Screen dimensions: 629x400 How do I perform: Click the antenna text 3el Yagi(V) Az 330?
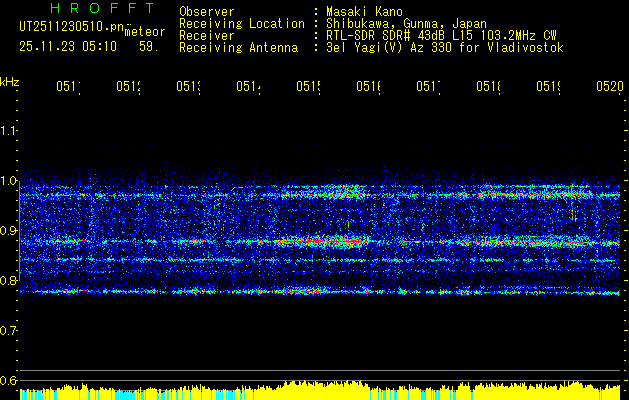pyautogui.click(x=390, y=48)
